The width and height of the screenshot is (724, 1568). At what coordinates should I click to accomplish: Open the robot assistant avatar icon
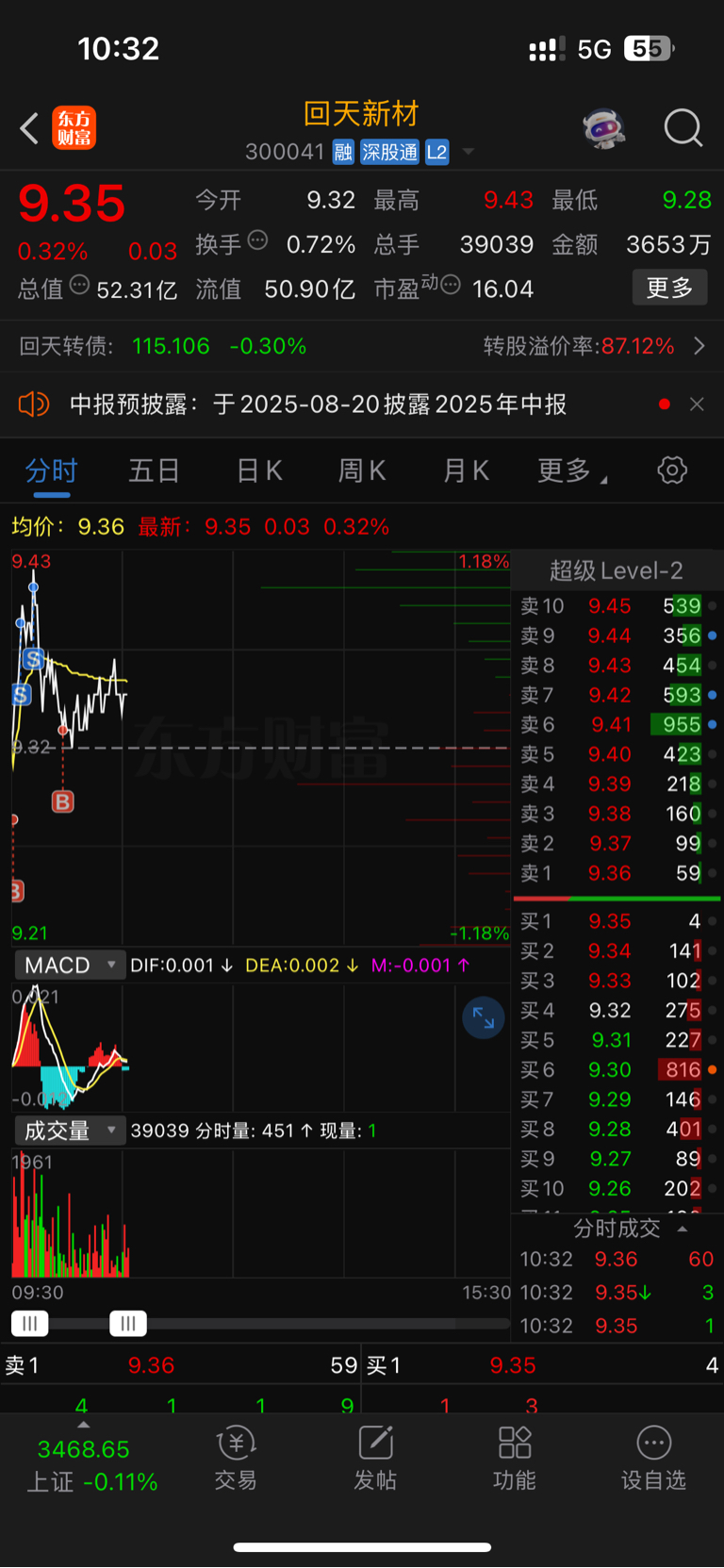click(604, 127)
